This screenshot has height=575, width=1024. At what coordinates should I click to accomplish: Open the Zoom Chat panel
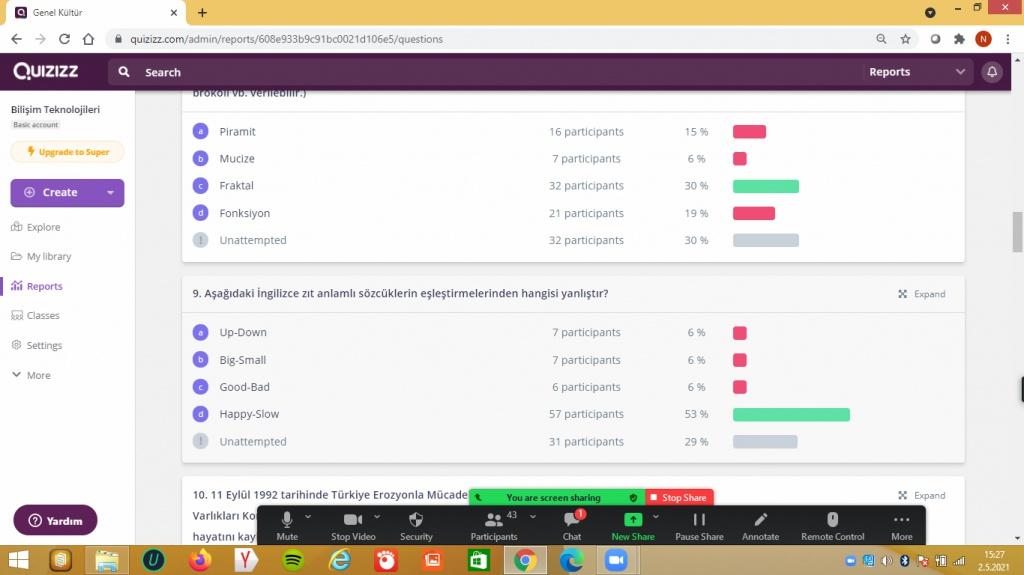[572, 520]
